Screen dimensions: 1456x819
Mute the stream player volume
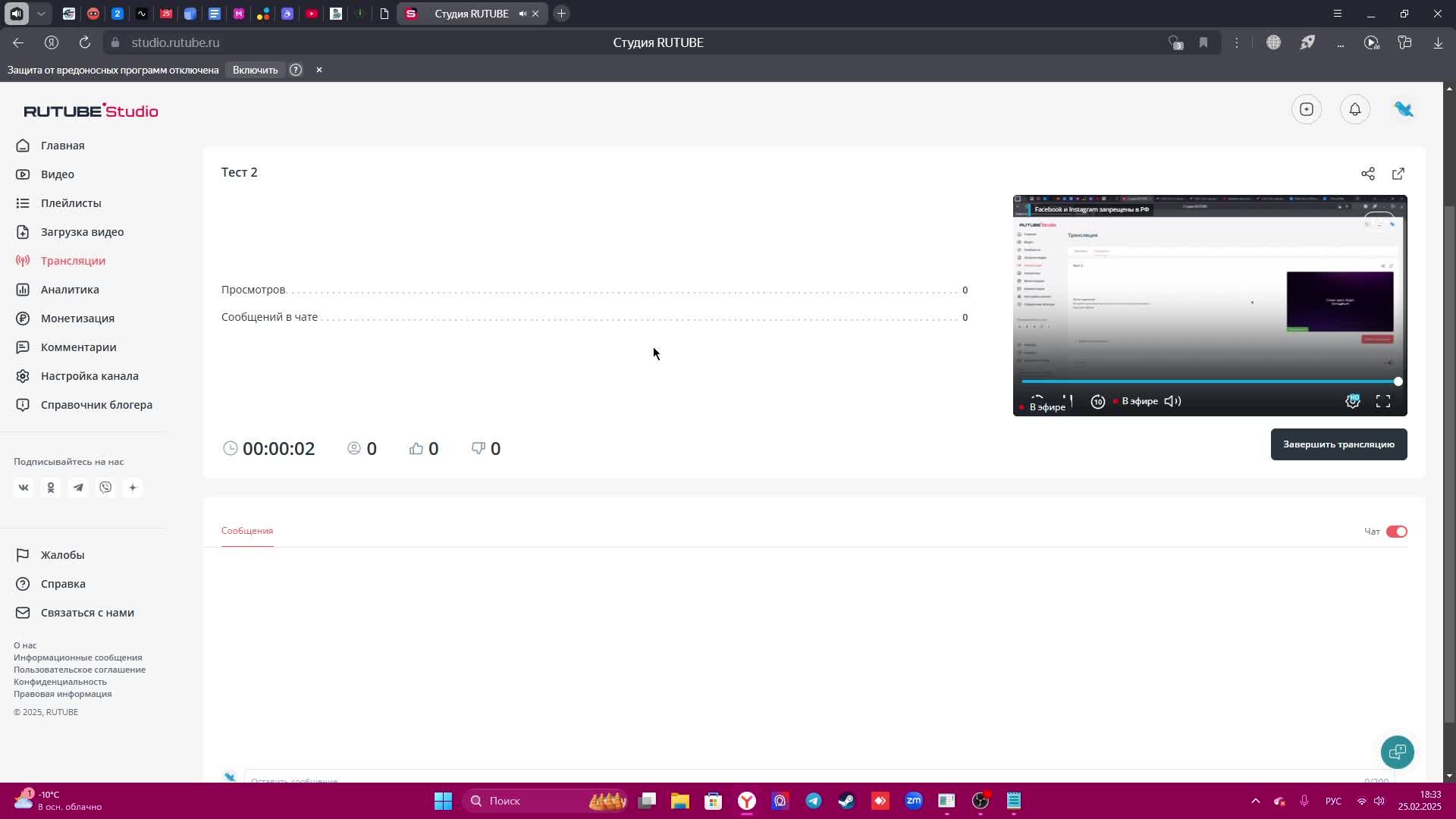1173,401
